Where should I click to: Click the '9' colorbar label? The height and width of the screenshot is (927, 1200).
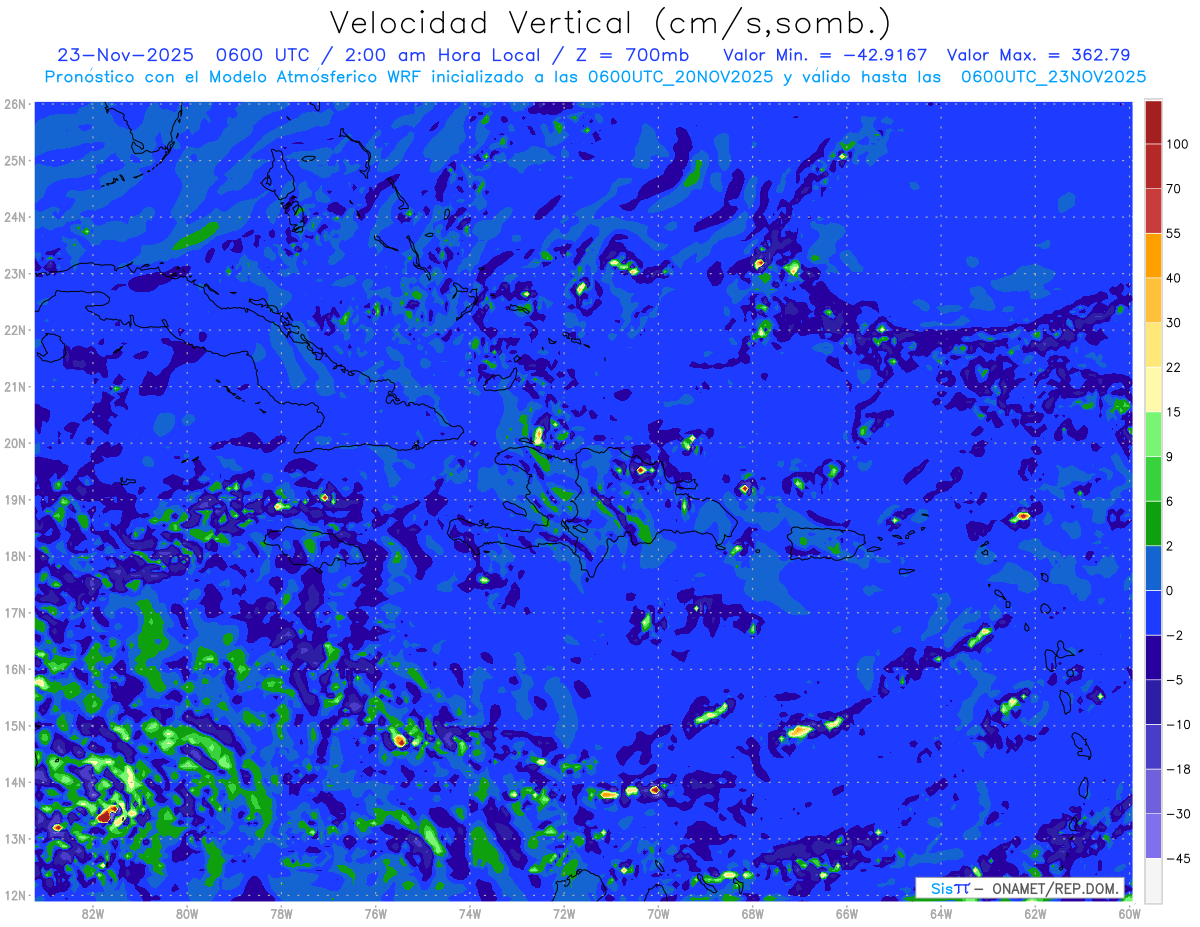pos(1170,456)
